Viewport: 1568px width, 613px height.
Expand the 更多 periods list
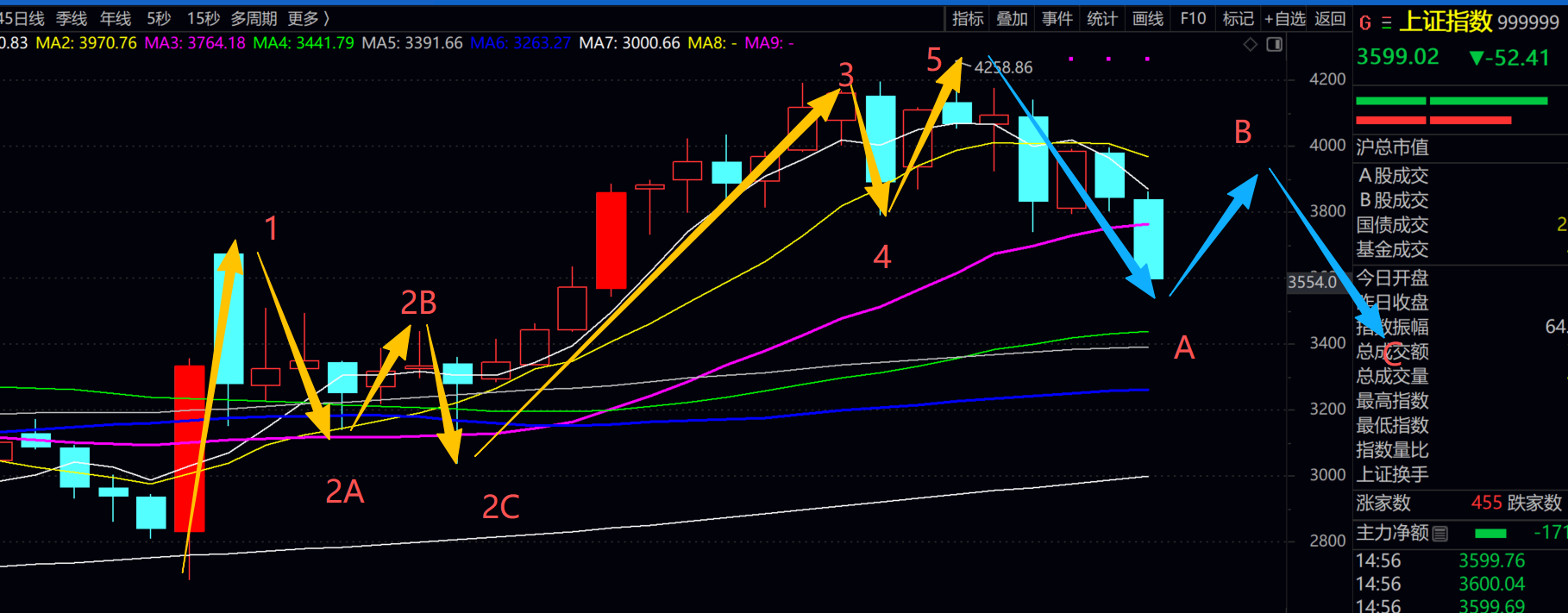coord(309,19)
